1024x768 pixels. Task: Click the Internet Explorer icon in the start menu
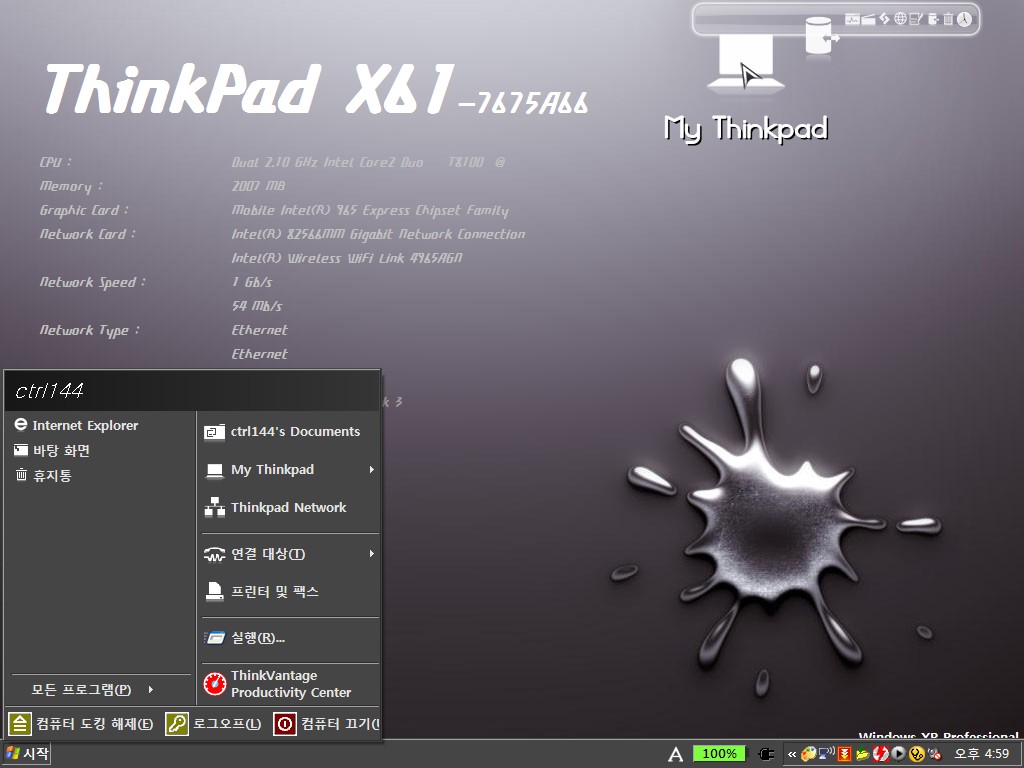point(21,425)
